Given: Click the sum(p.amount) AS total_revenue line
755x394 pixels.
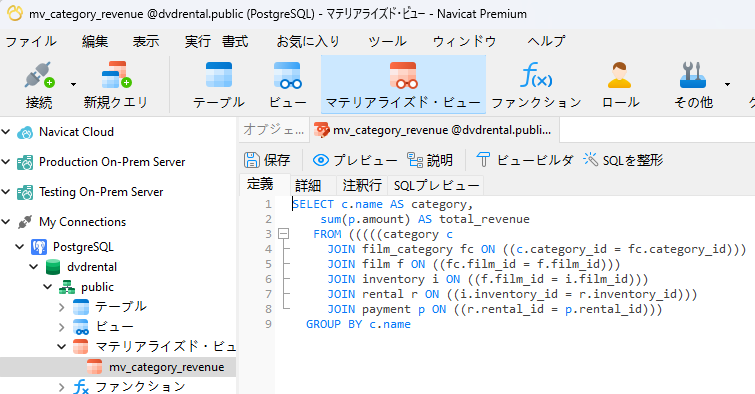Looking at the screenshot, I should pos(425,219).
